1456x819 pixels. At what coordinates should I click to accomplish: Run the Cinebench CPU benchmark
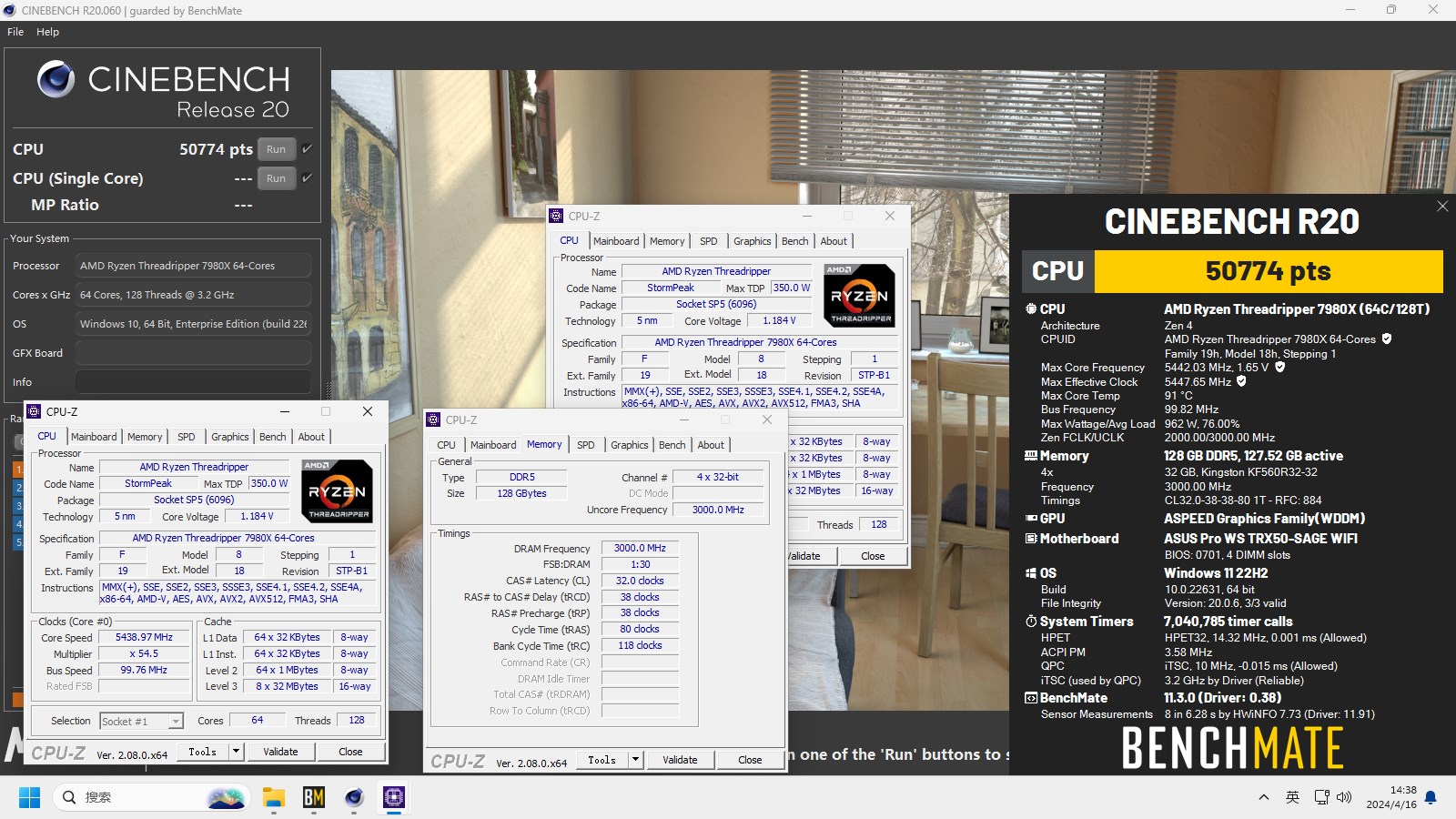(x=277, y=149)
